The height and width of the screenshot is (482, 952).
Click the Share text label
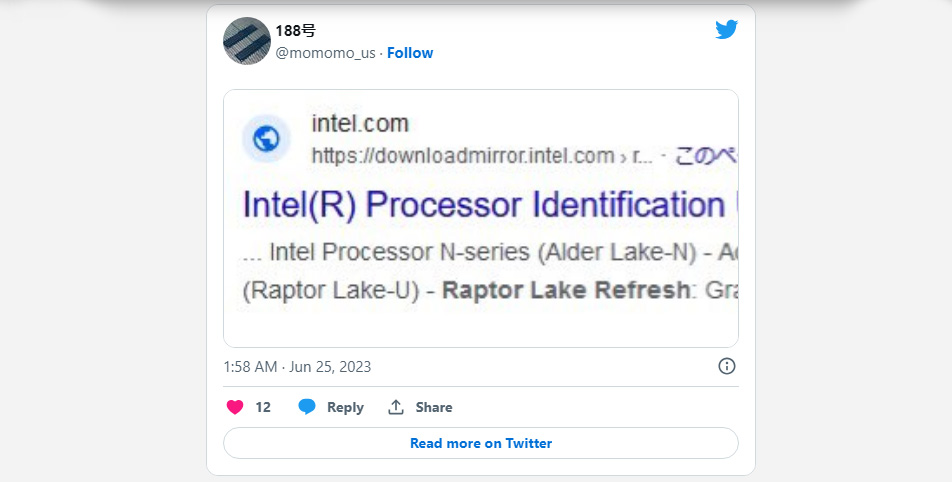point(434,407)
